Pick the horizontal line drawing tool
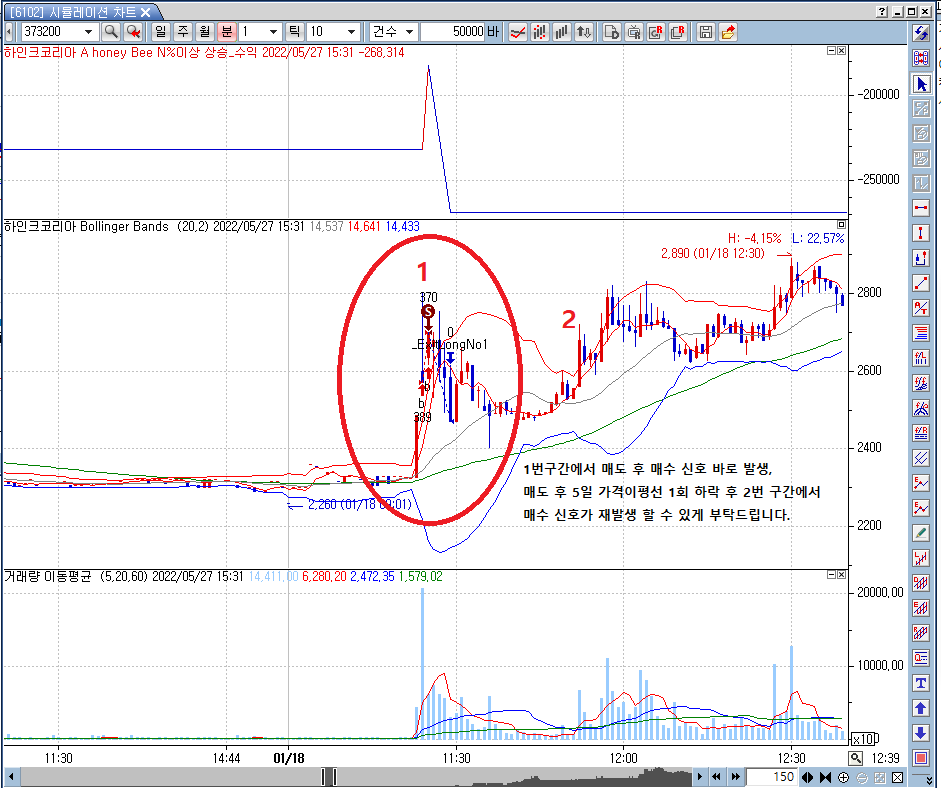 tap(922, 208)
